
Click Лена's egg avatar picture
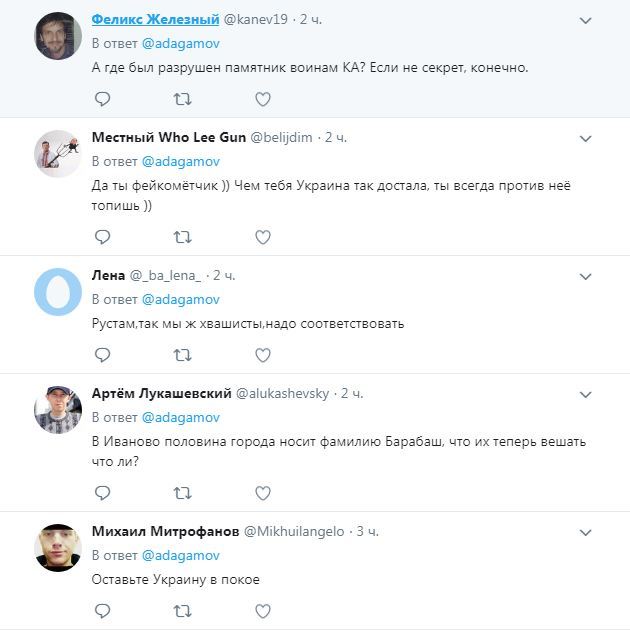pos(57,291)
